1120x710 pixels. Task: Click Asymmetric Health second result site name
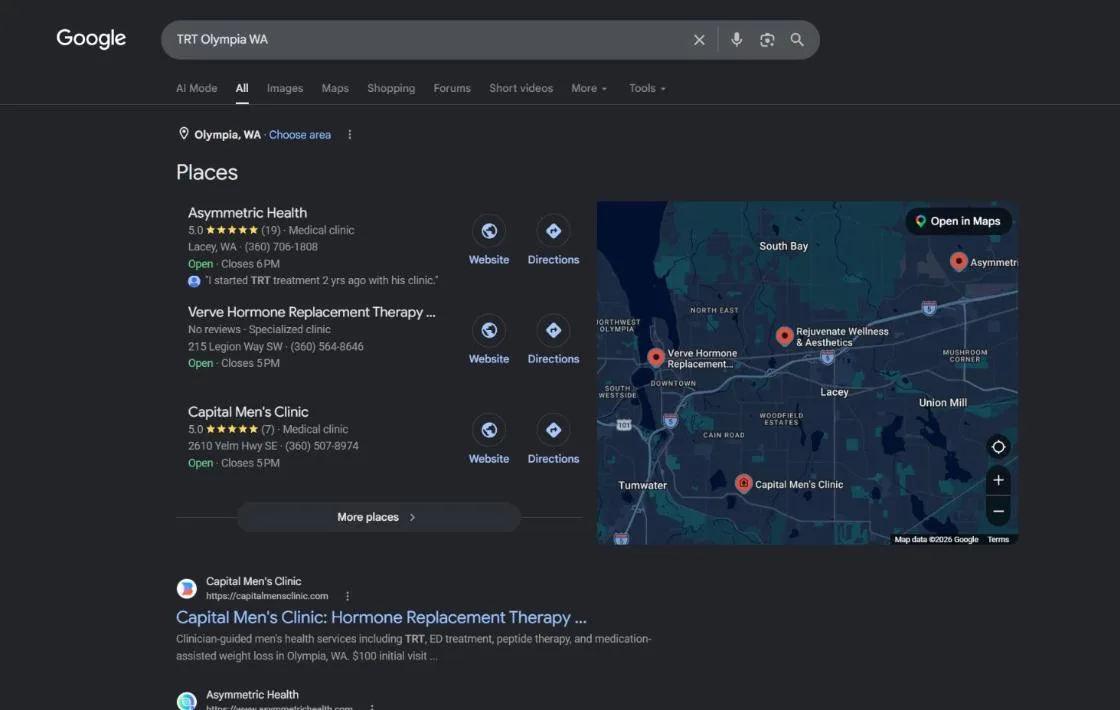coord(252,694)
